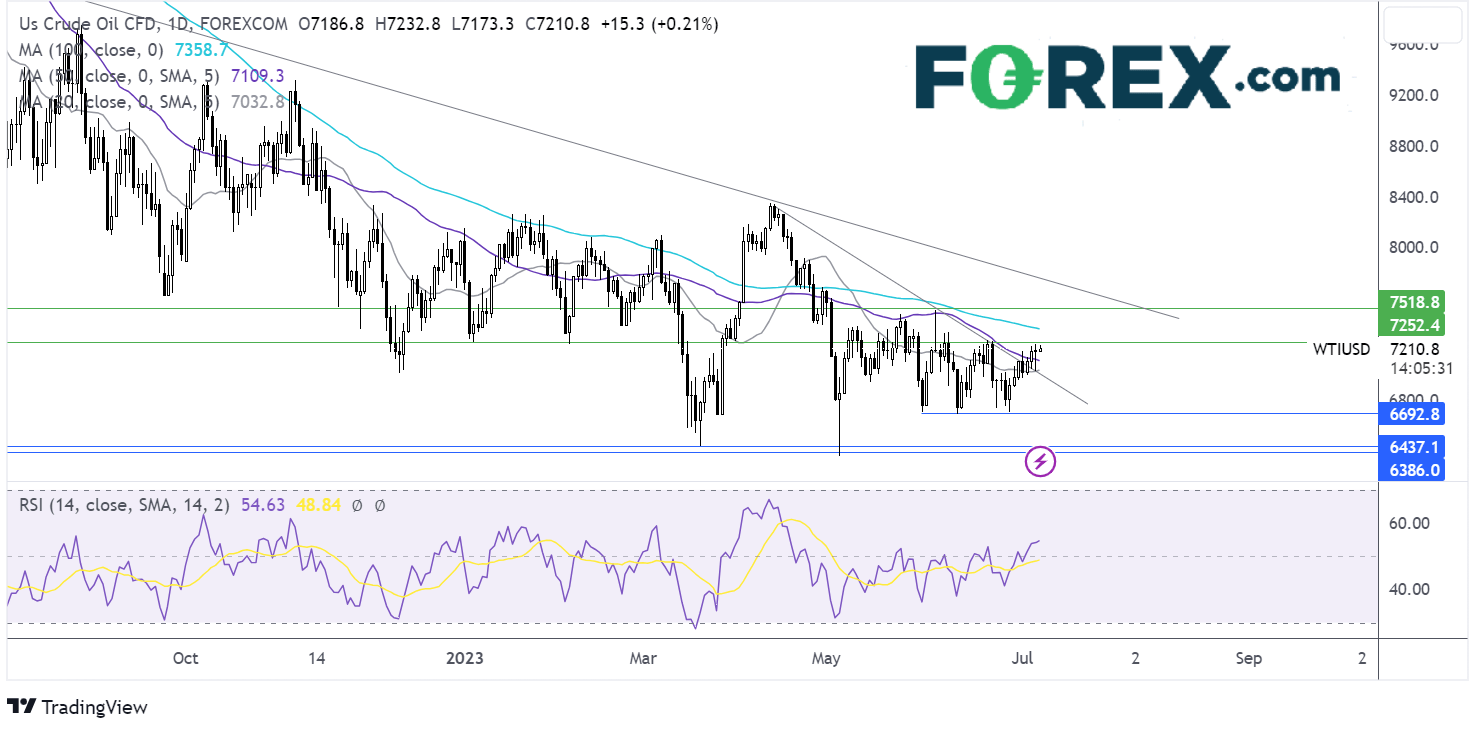Screen dimensions: 1483x733
Task: Click the purple lightning event icon
Action: tap(1040, 461)
